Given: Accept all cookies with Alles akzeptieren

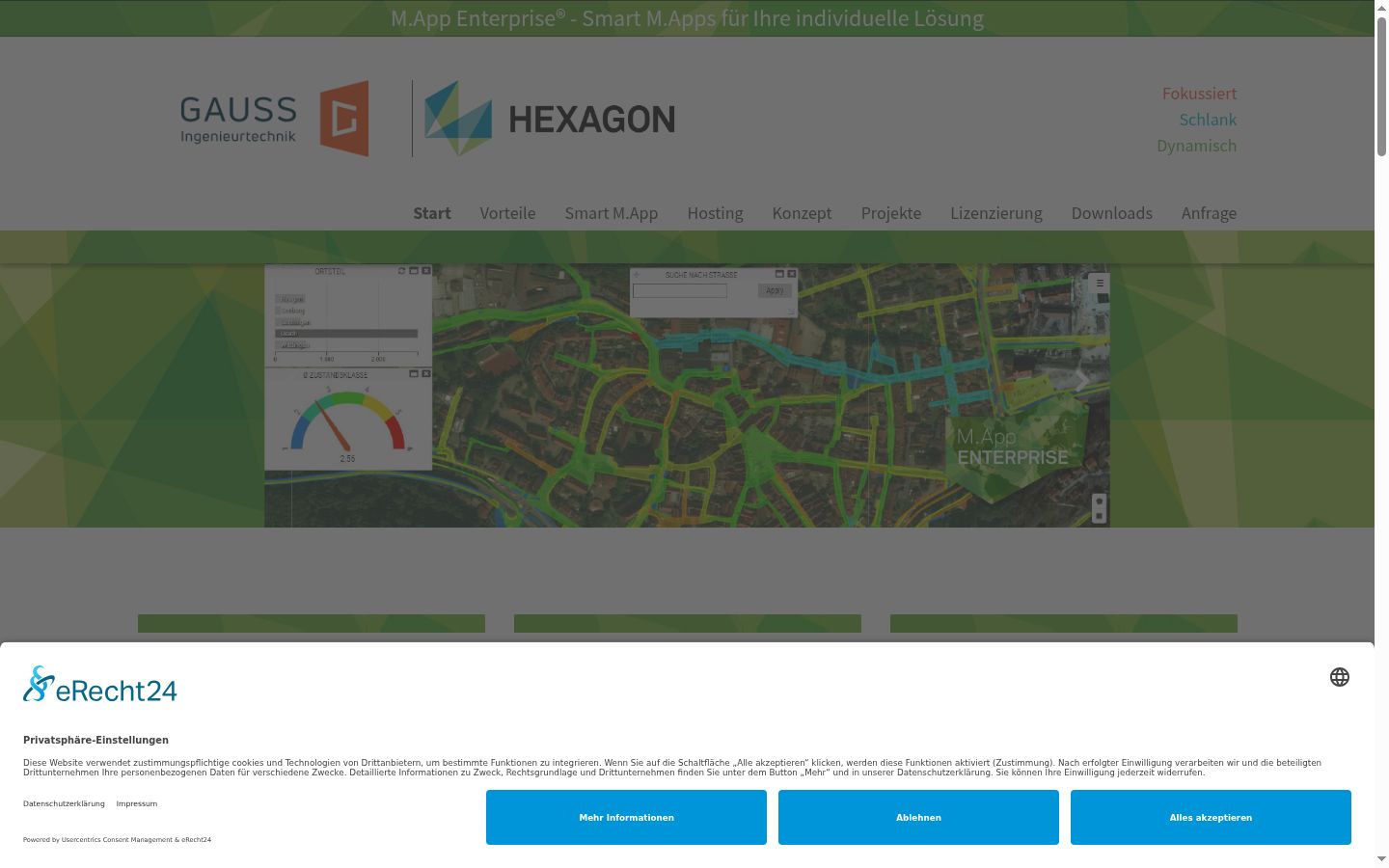Looking at the screenshot, I should click(x=1211, y=818).
